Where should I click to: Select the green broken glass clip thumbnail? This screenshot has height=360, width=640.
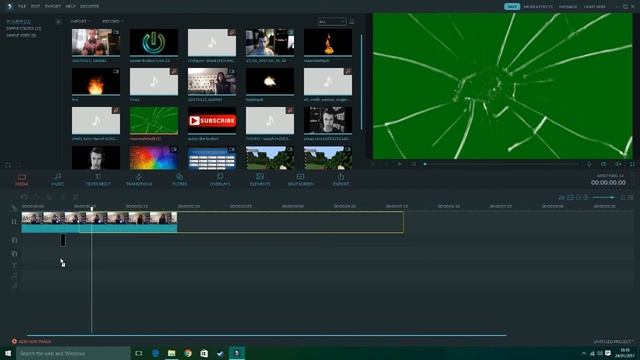point(154,120)
